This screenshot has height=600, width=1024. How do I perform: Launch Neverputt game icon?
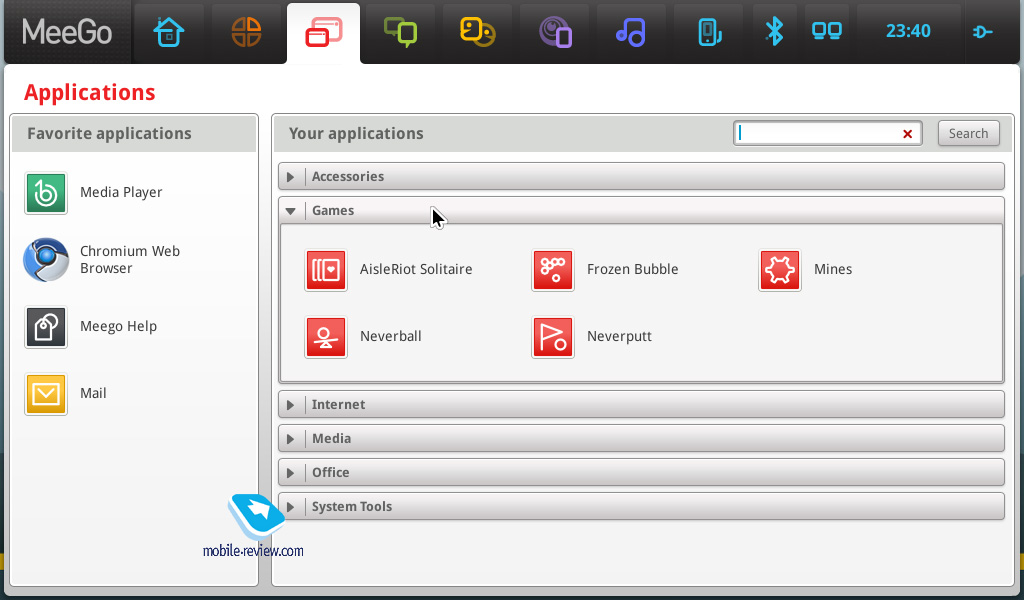click(553, 337)
